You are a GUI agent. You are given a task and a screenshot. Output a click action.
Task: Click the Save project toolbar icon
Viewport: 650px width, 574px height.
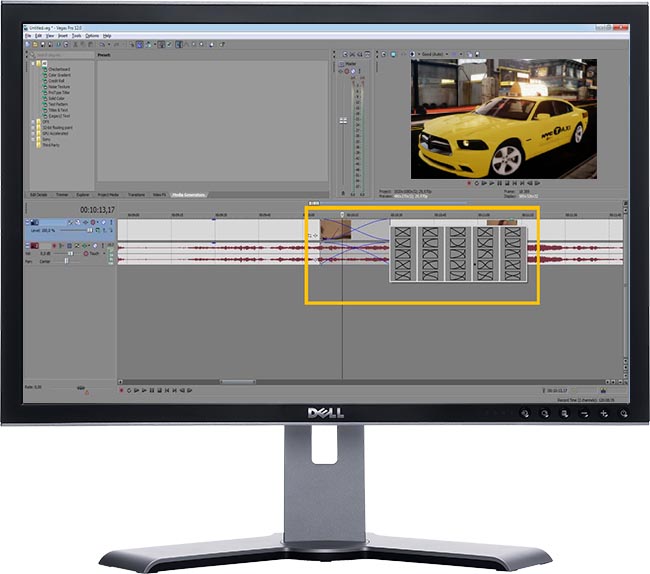(x=41, y=45)
